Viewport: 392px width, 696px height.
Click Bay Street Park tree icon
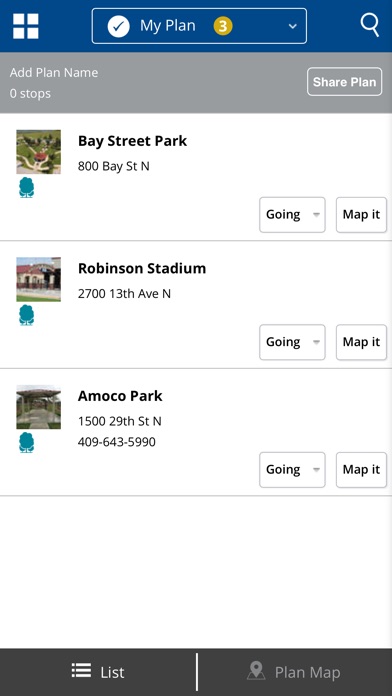(27, 187)
